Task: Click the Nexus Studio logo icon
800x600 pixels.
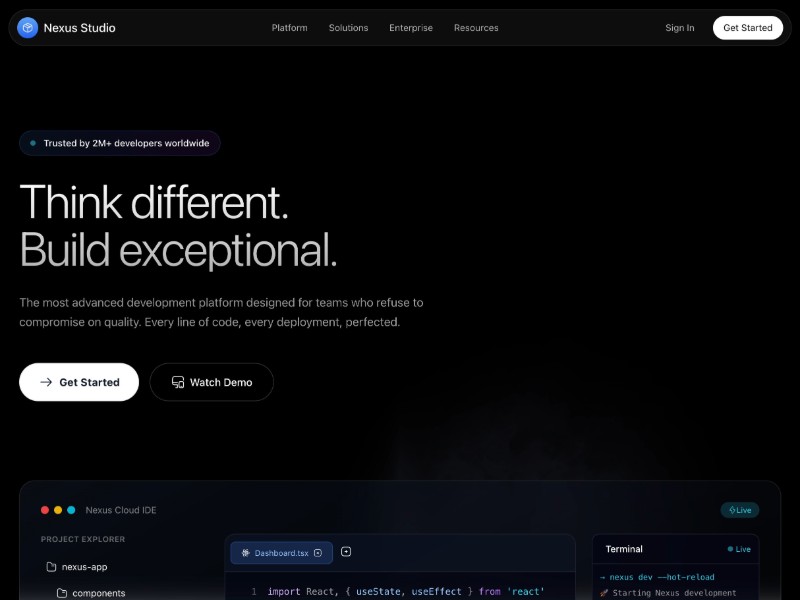Action: coord(26,28)
